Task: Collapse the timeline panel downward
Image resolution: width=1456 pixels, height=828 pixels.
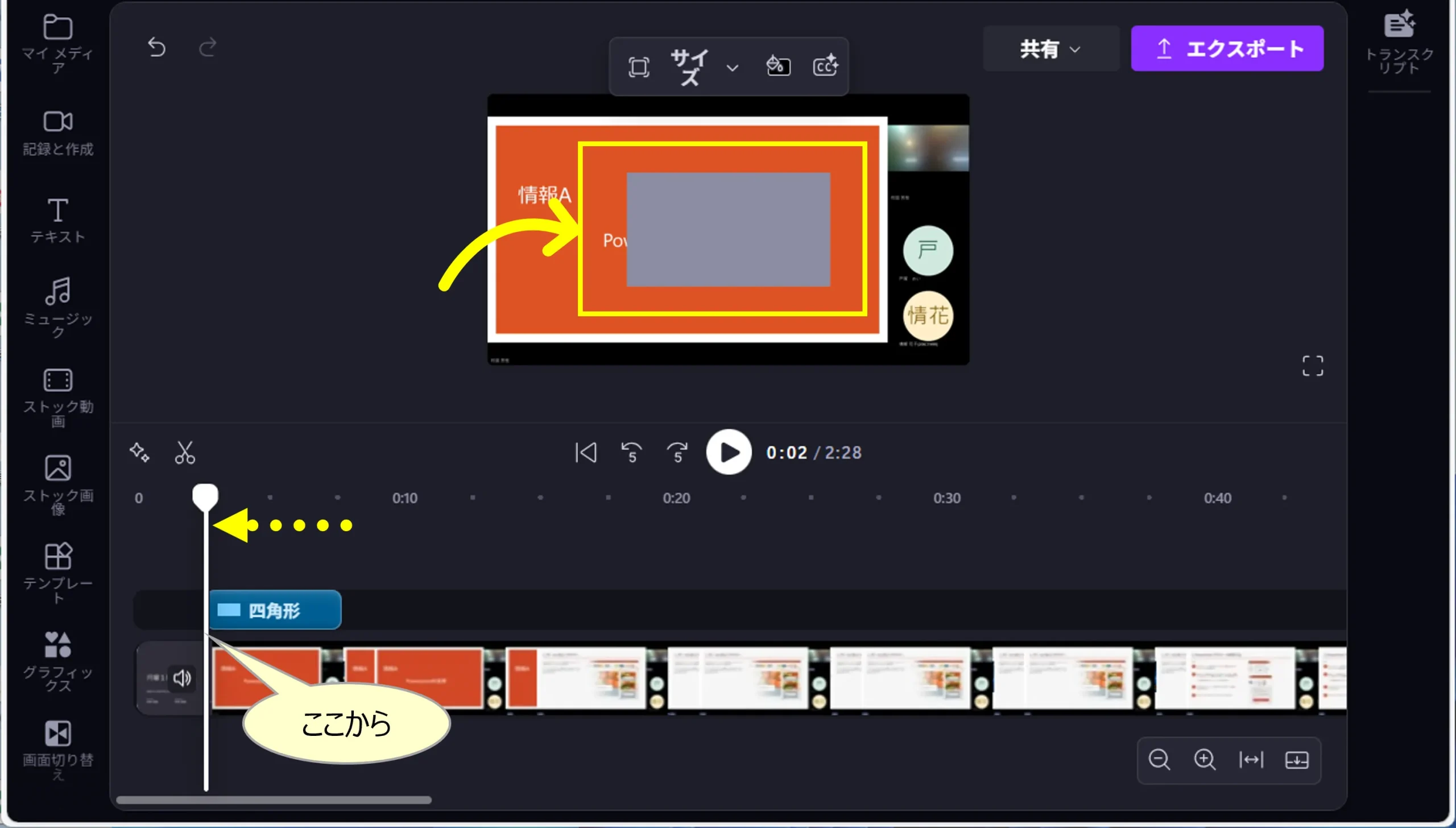Action: [1297, 760]
